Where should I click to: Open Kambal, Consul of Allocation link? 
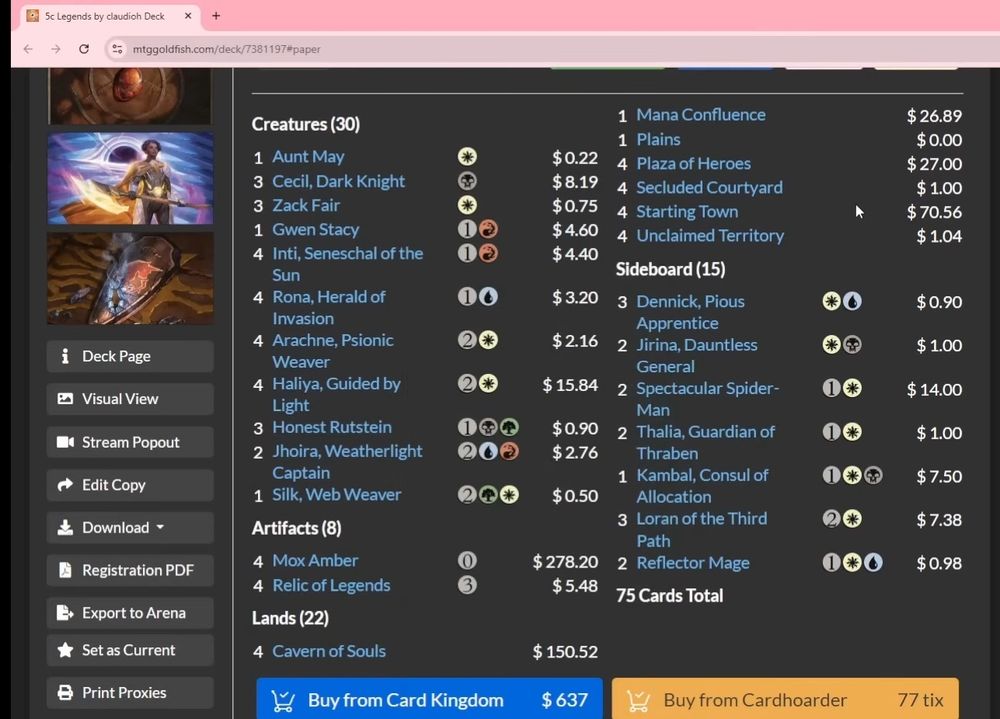tap(702, 486)
